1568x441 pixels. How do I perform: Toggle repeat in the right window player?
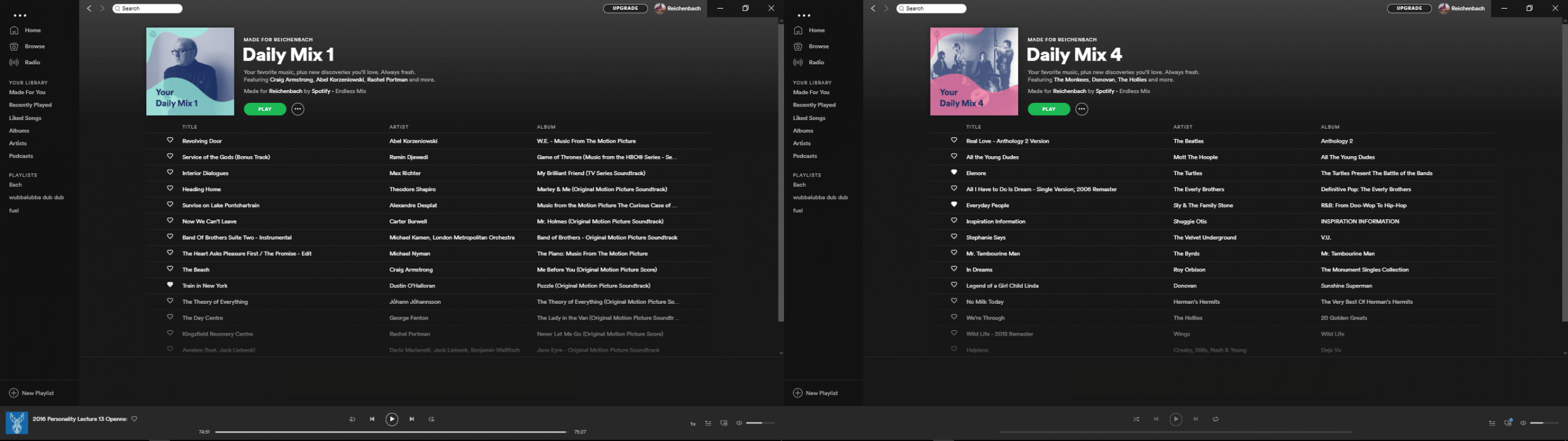1215,420
